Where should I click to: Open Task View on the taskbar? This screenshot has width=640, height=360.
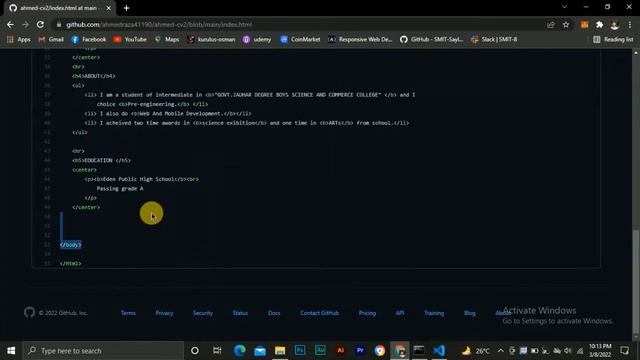coord(217,351)
